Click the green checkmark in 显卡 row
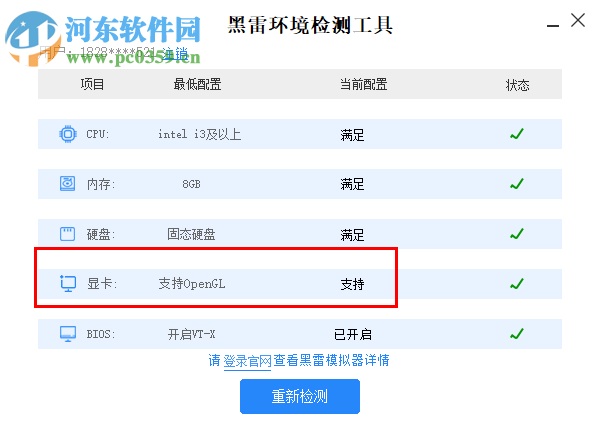 tap(517, 284)
